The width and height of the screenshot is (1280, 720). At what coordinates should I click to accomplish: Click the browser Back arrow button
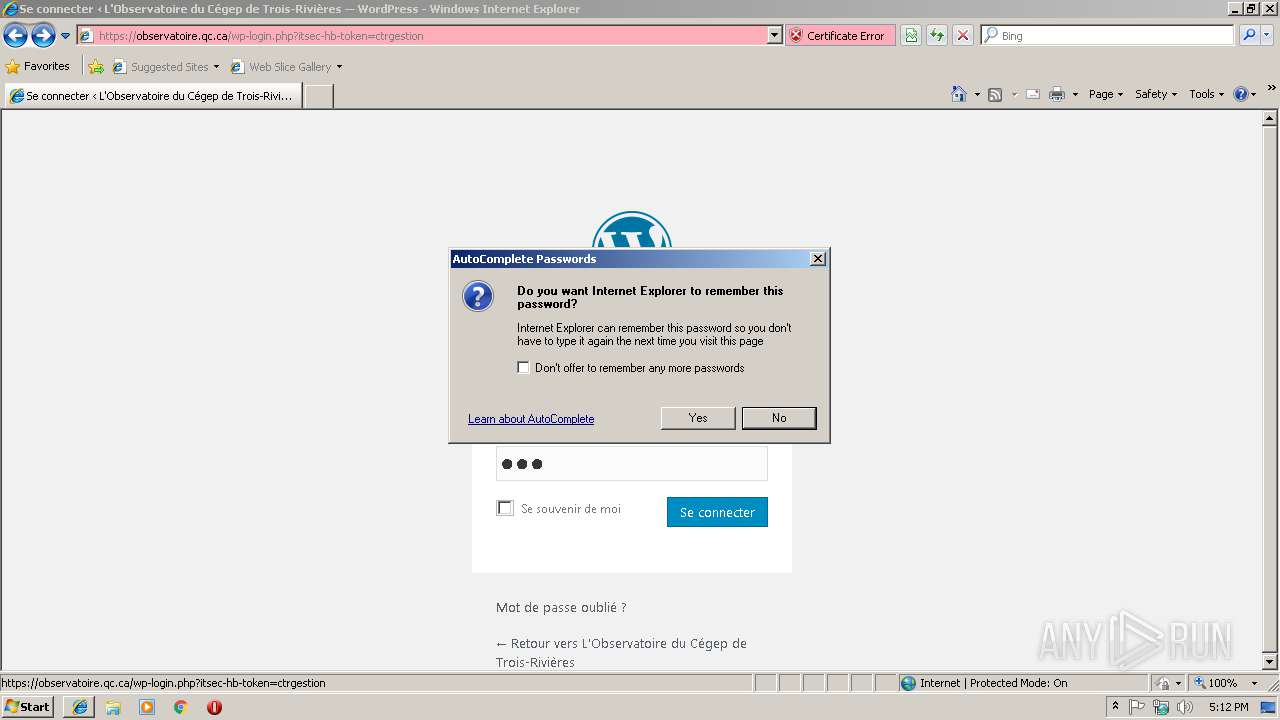pos(15,36)
